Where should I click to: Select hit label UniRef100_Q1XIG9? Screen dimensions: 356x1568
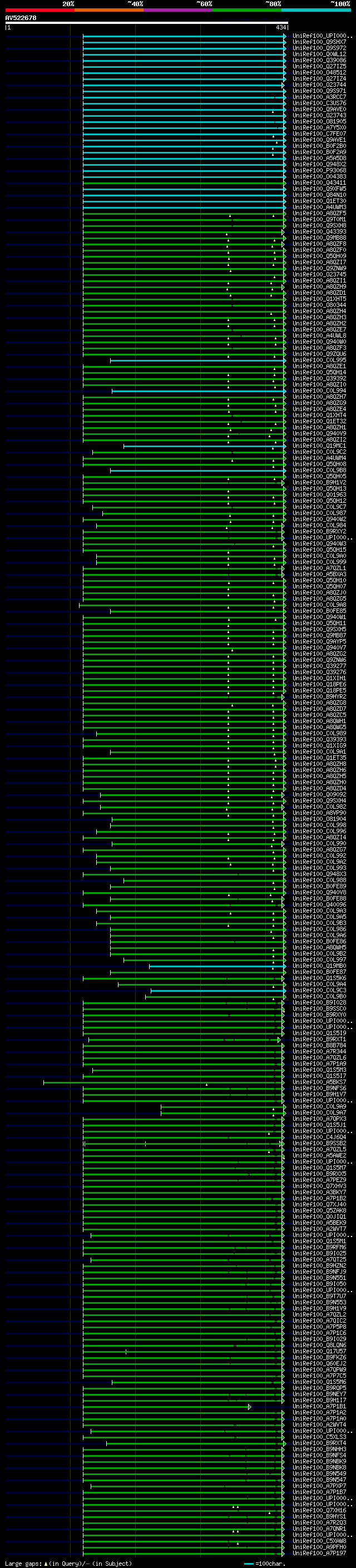coord(319,746)
